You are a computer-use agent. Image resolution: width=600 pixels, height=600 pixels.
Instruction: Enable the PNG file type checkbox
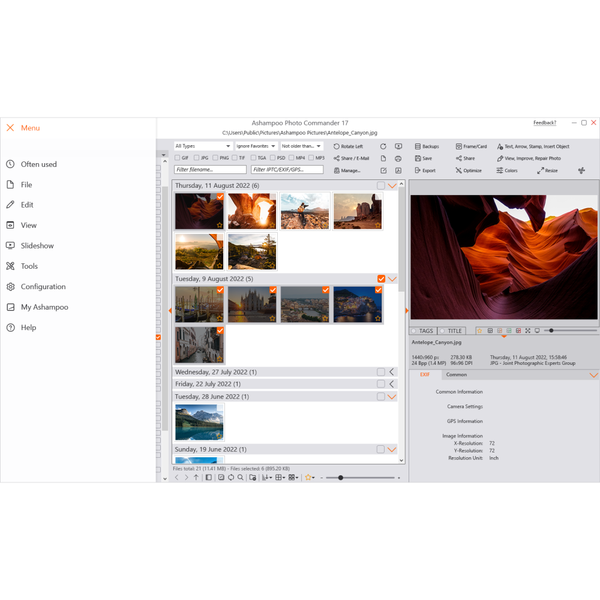[x=215, y=158]
